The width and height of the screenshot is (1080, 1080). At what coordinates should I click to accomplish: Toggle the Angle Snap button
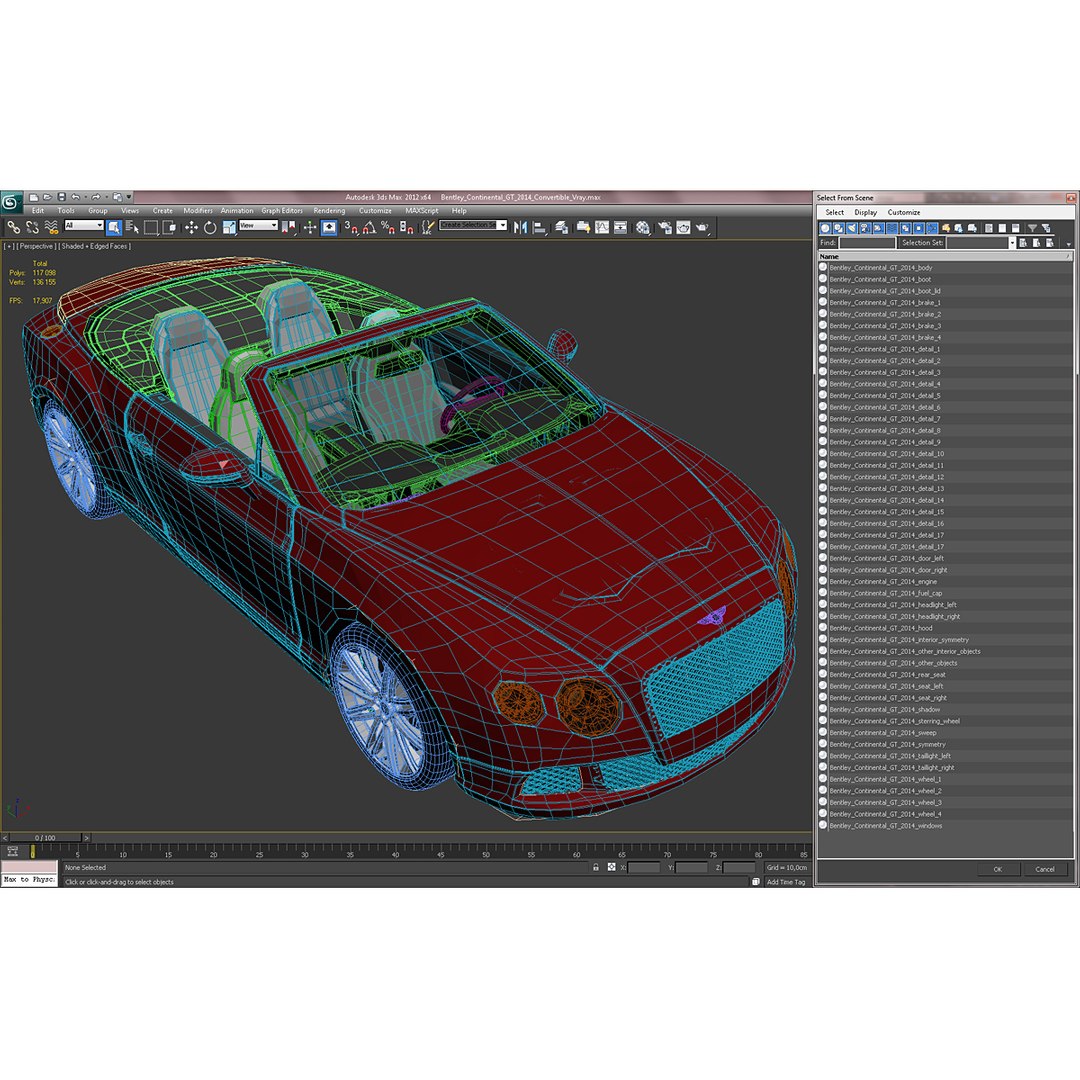point(370,227)
